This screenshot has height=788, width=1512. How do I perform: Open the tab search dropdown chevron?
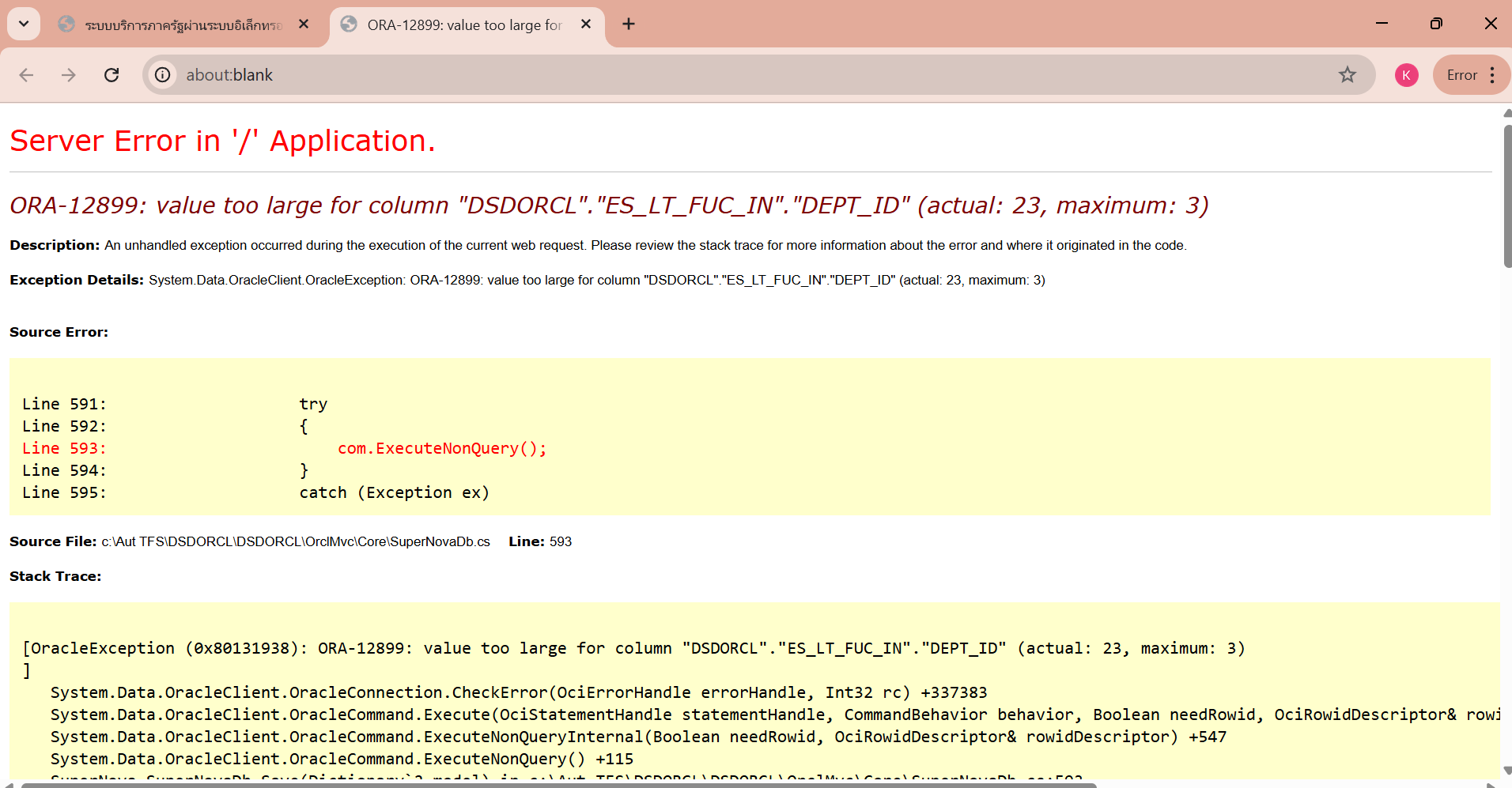click(24, 24)
